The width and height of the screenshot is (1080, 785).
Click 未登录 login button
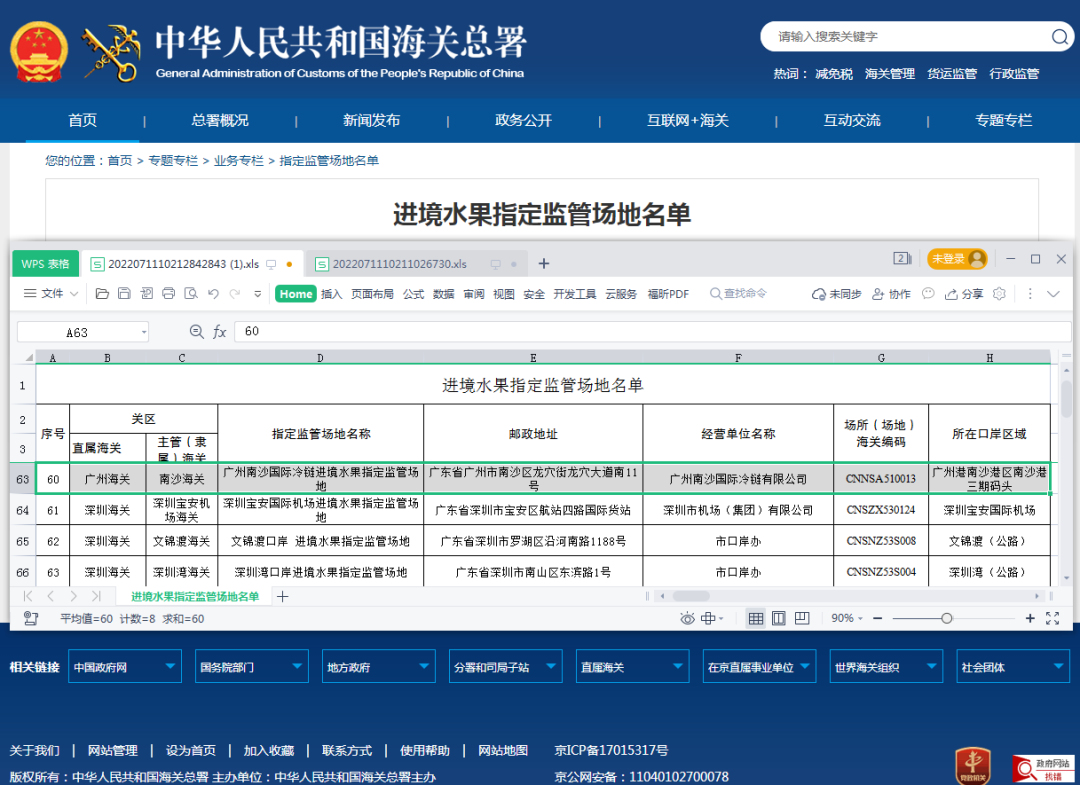(x=957, y=259)
